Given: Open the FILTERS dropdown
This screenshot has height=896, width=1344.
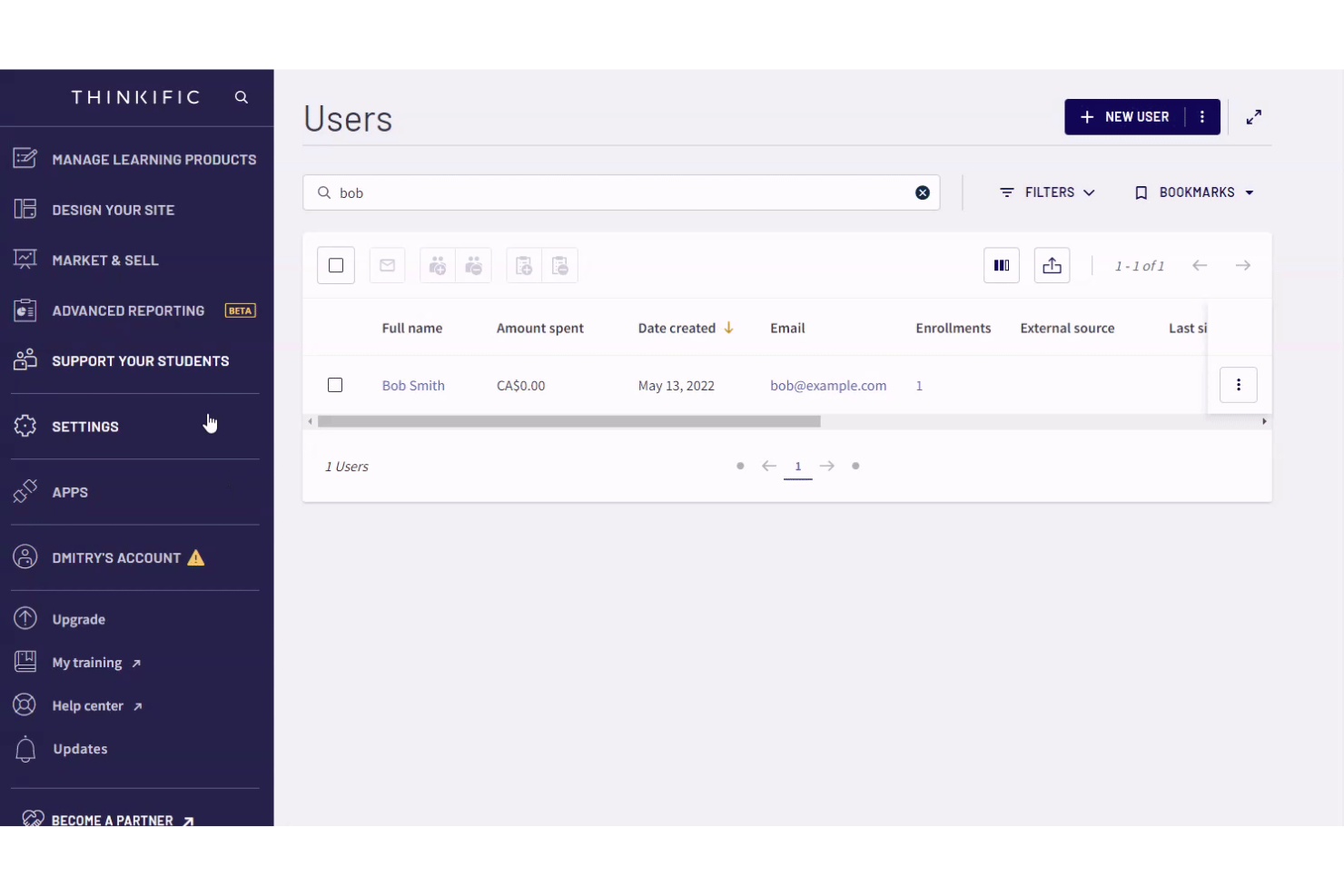Looking at the screenshot, I should pos(1047,192).
